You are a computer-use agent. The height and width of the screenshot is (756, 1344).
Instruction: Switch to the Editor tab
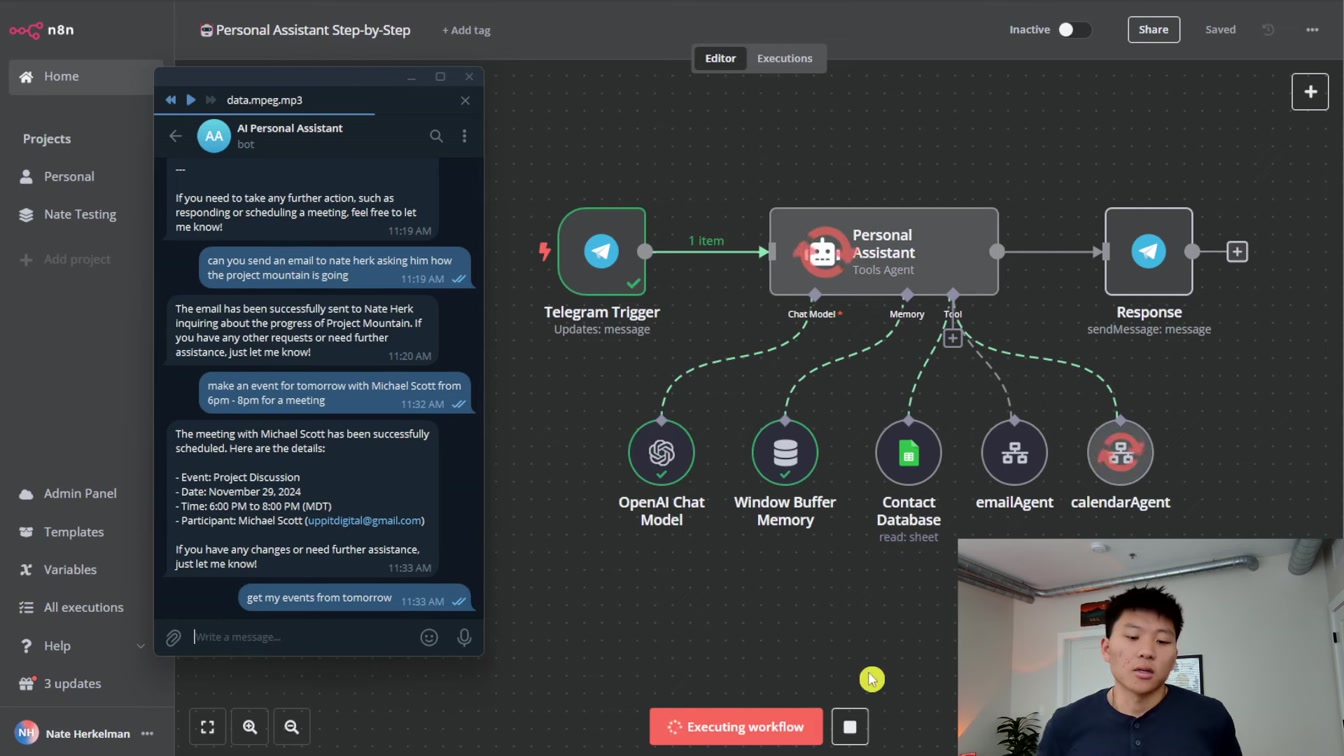pos(720,58)
